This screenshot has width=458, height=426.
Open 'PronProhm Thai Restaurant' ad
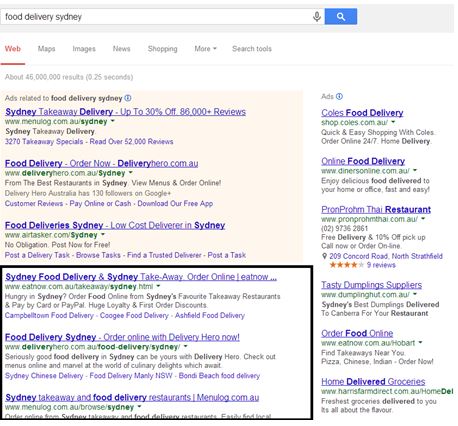[x=376, y=210]
